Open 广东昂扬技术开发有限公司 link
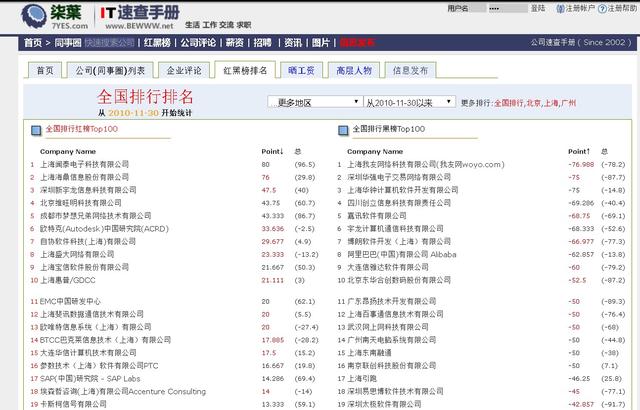Screen dimensions: 640x410 click(391, 301)
